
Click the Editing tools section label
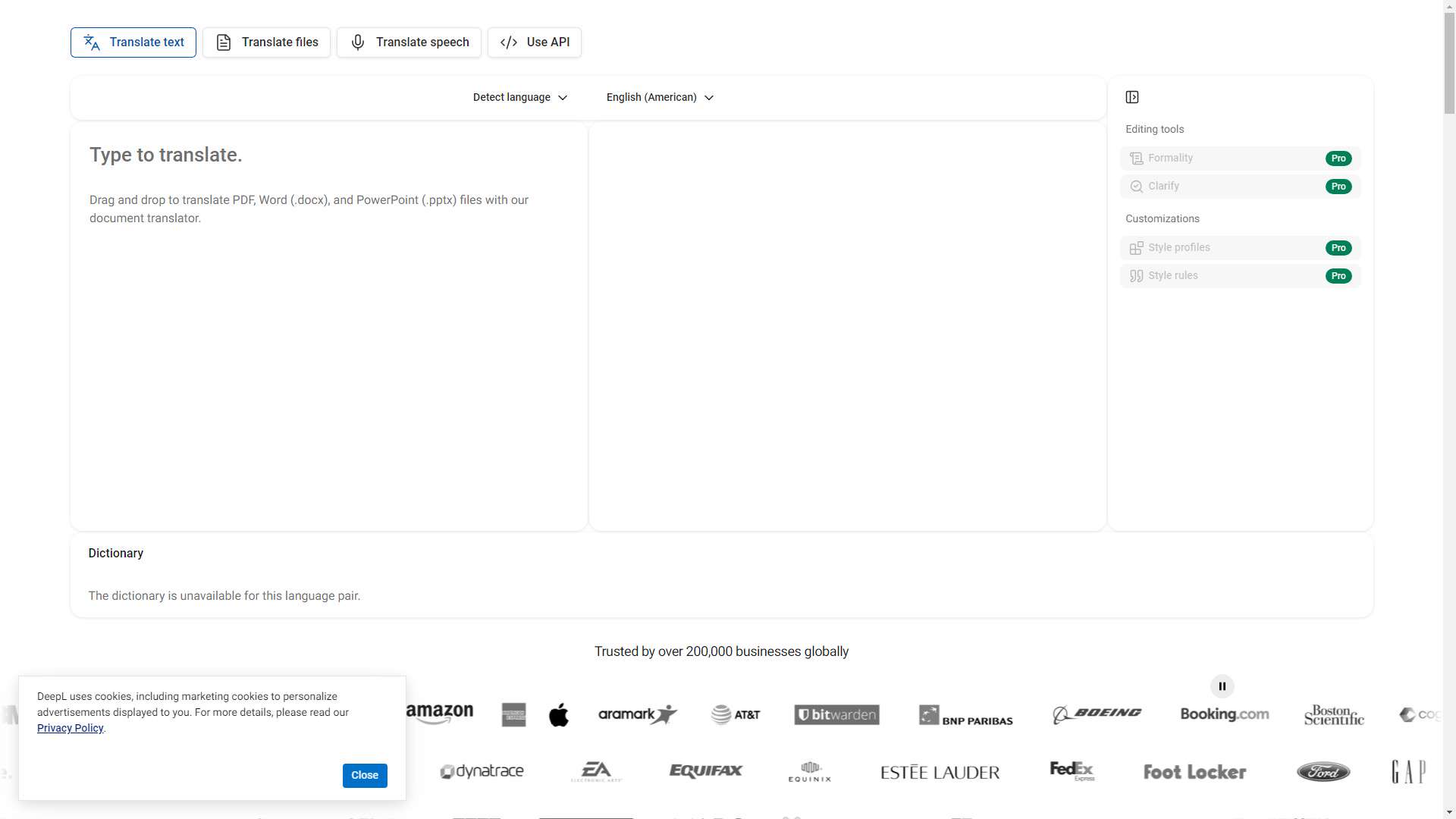tap(1154, 130)
